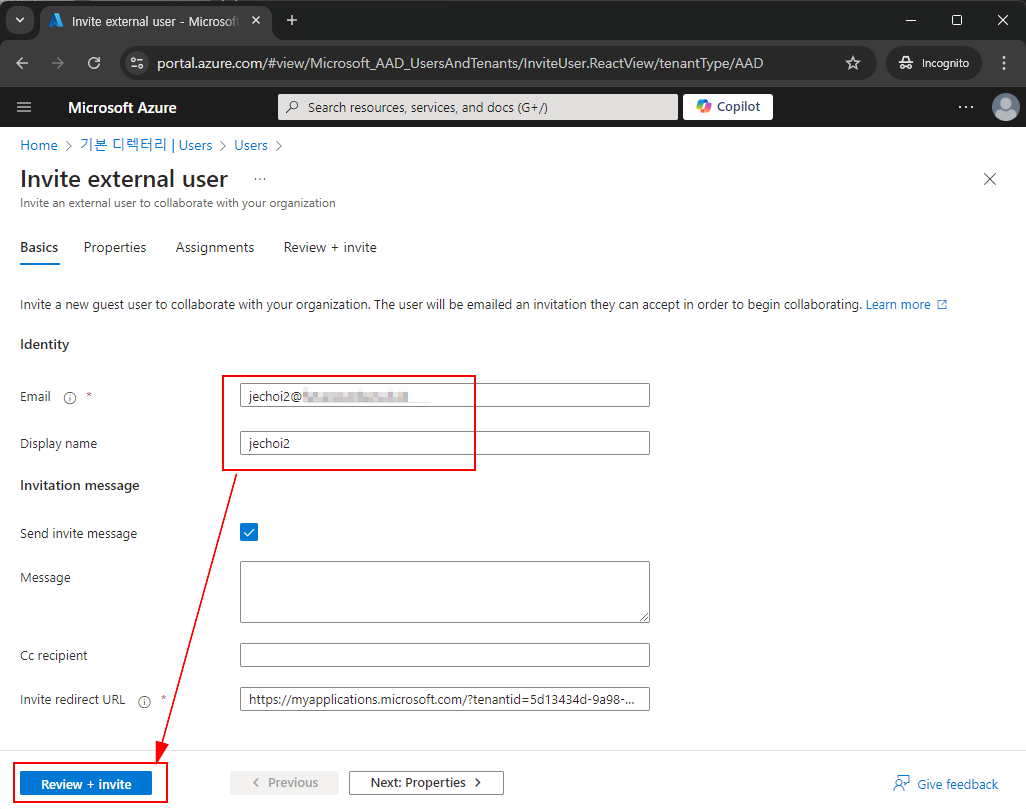The height and width of the screenshot is (809, 1026).
Task: Click the Previous button
Action: pos(285,783)
